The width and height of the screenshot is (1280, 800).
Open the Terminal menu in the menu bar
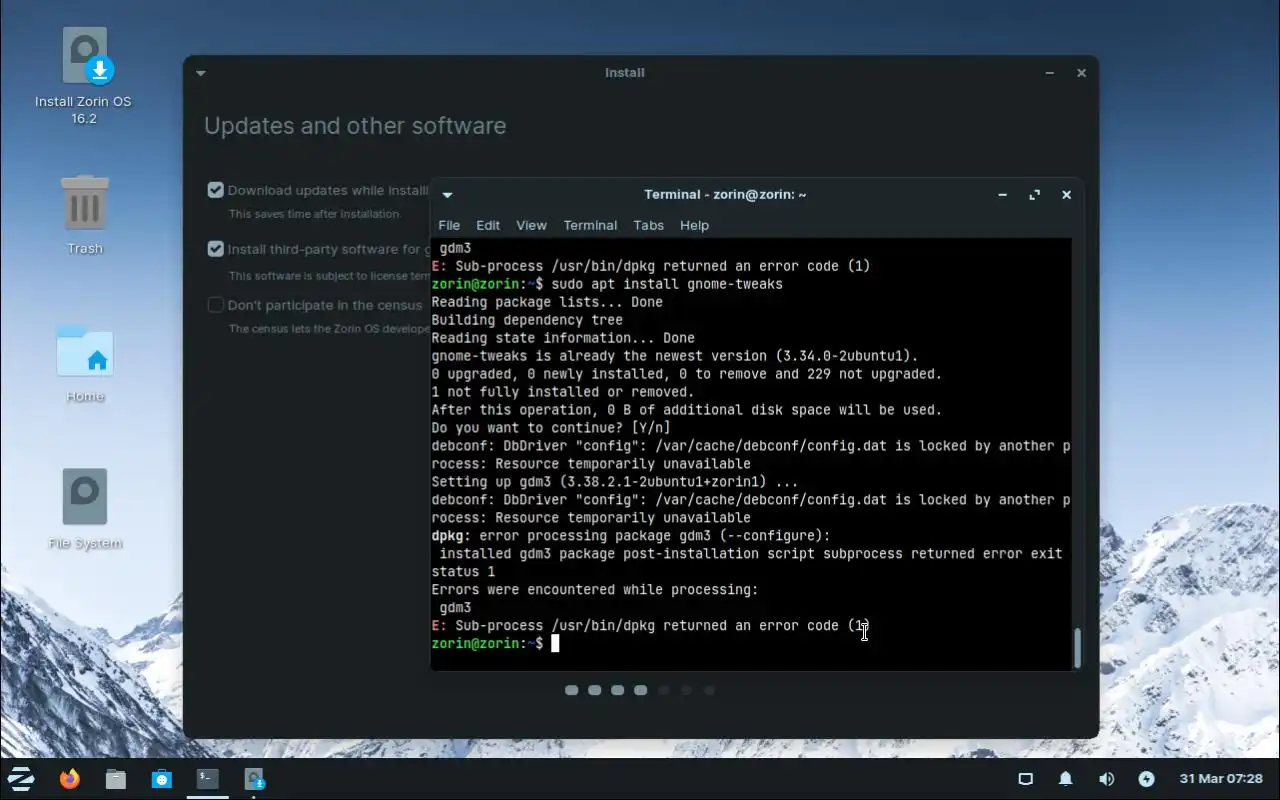tap(590, 225)
